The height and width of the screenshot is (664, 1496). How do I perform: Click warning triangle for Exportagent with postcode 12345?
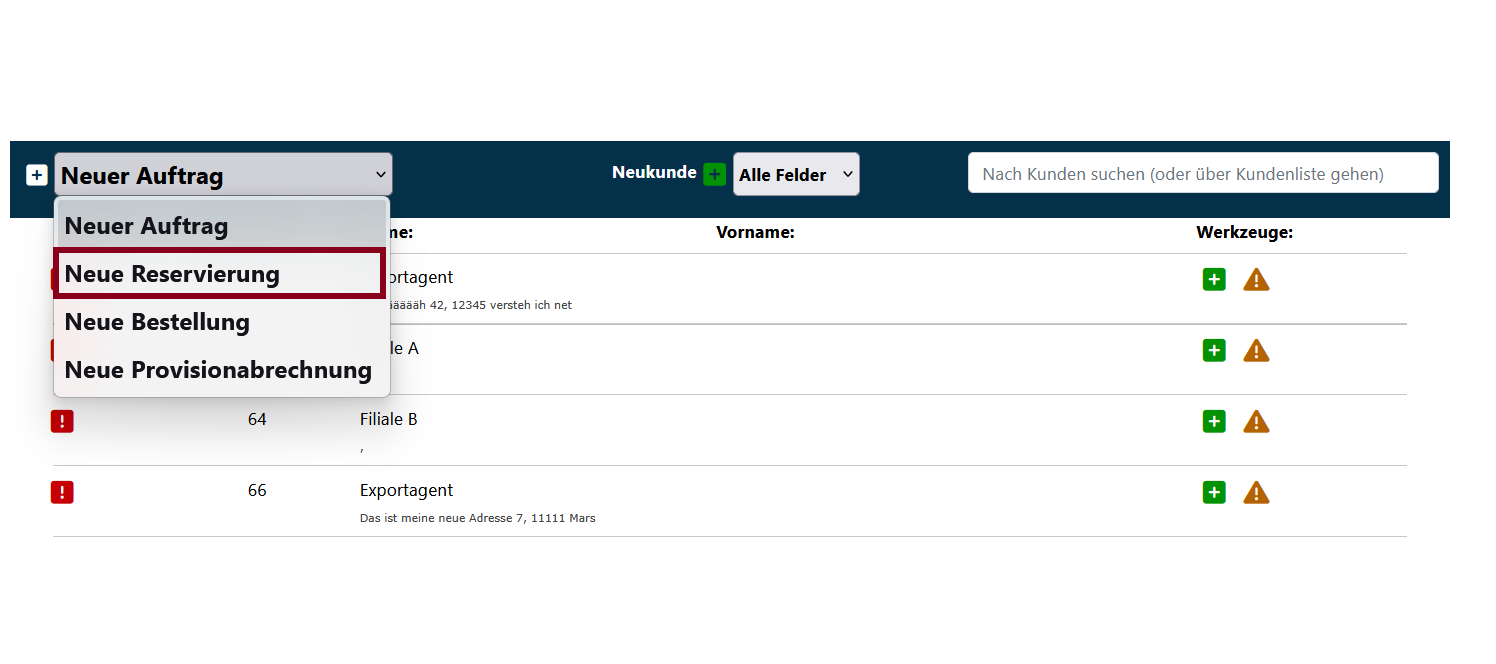[x=1256, y=280]
